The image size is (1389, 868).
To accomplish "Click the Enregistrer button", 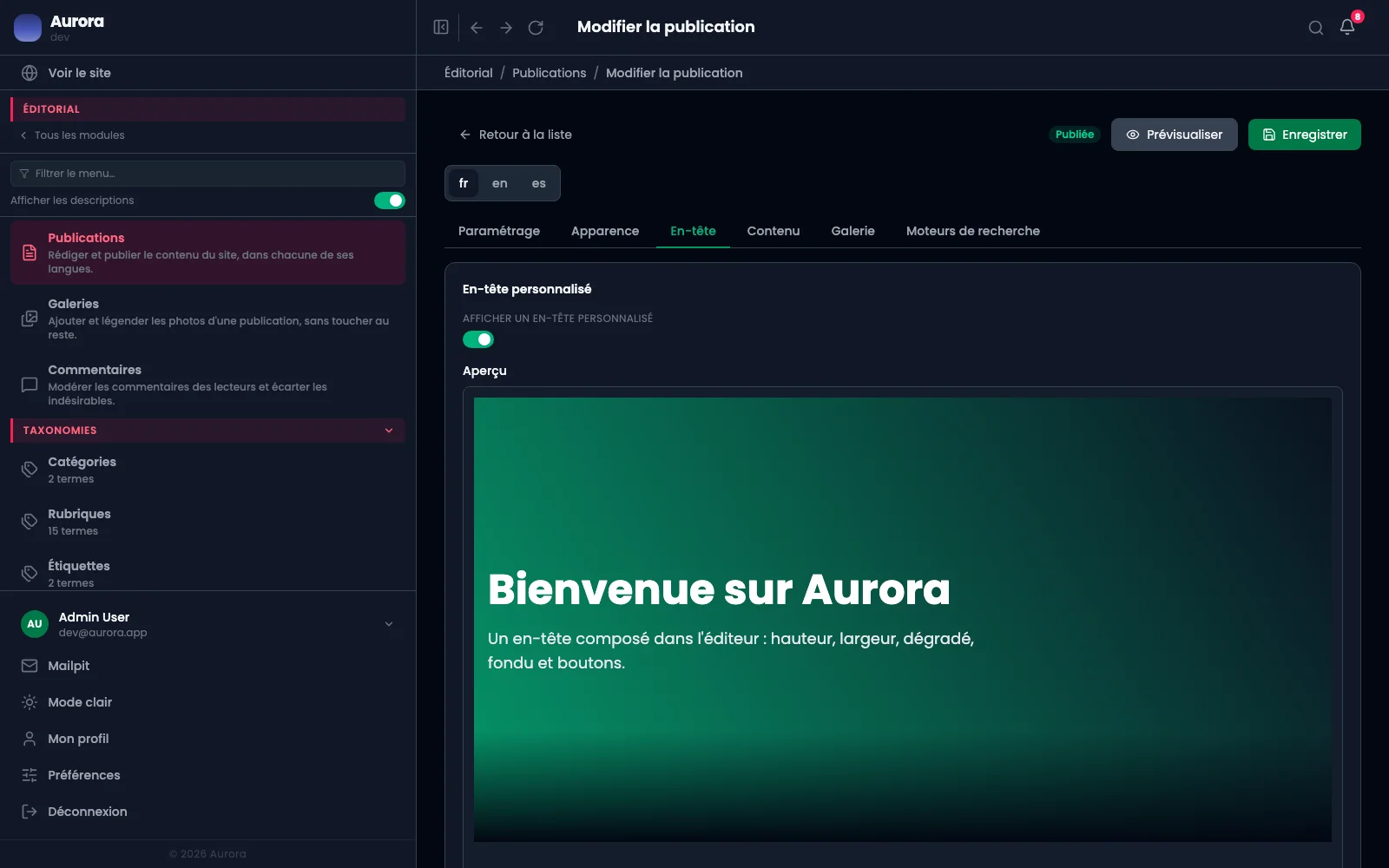I will [1305, 135].
